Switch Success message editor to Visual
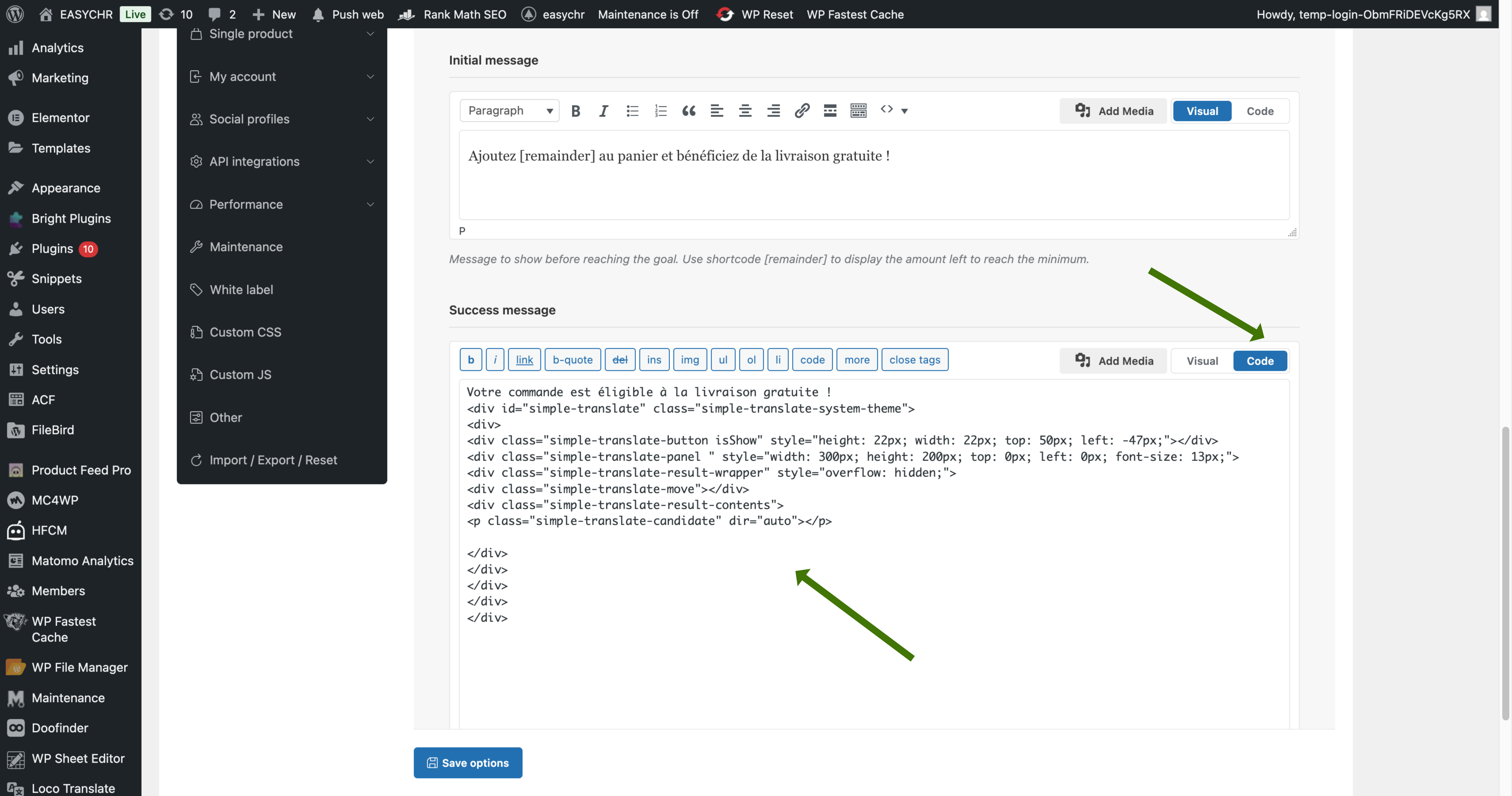The width and height of the screenshot is (1512, 796). coord(1202,361)
